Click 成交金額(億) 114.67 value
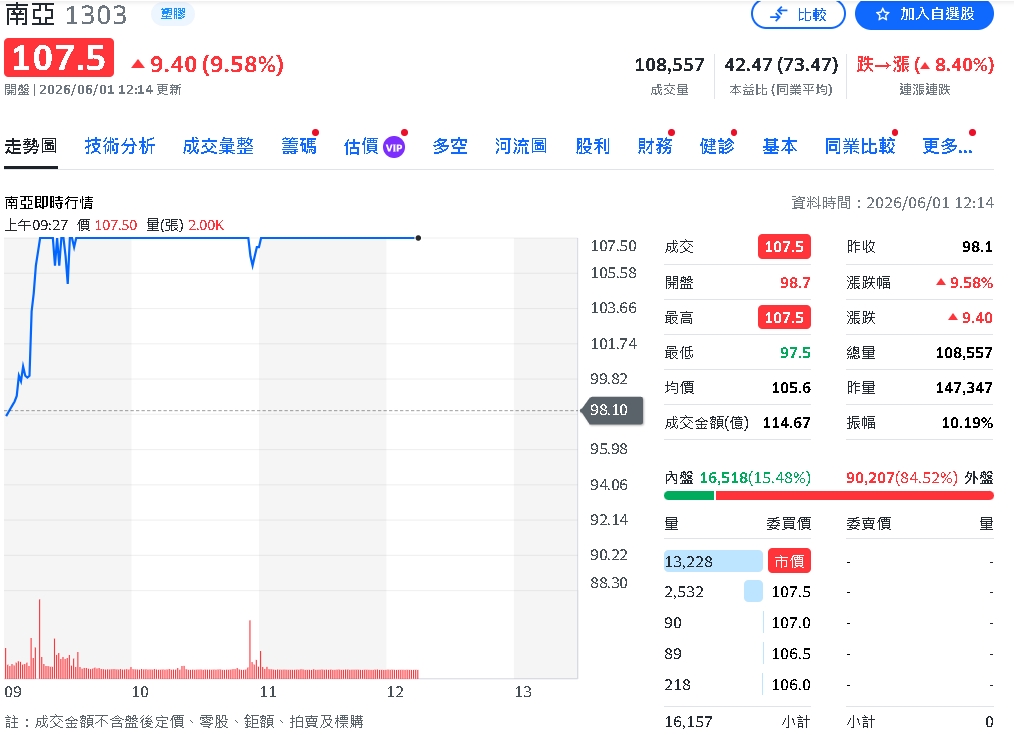The height and width of the screenshot is (735, 1014). 786,423
